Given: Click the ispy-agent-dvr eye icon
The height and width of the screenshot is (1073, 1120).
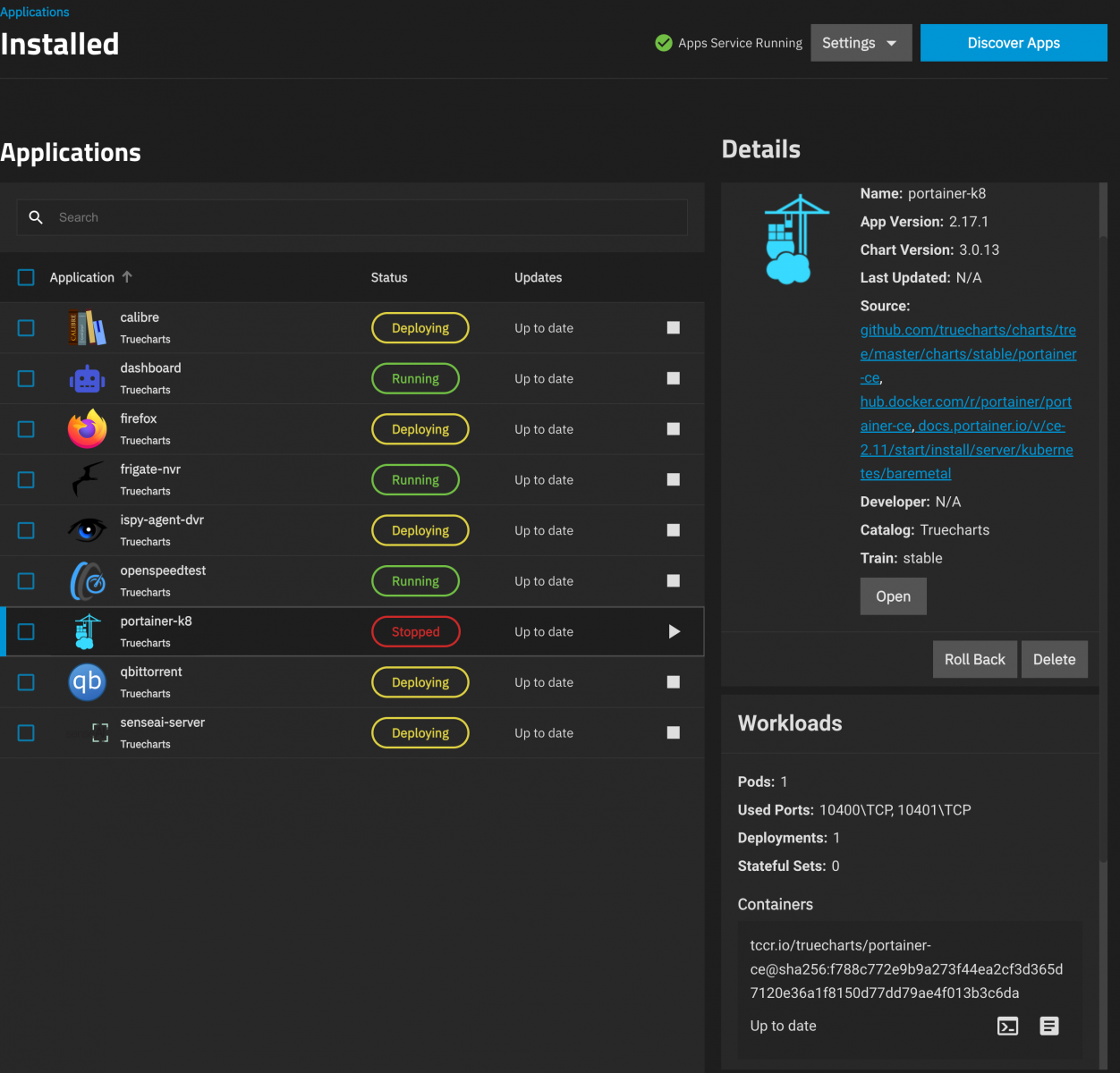Looking at the screenshot, I should coord(88,530).
